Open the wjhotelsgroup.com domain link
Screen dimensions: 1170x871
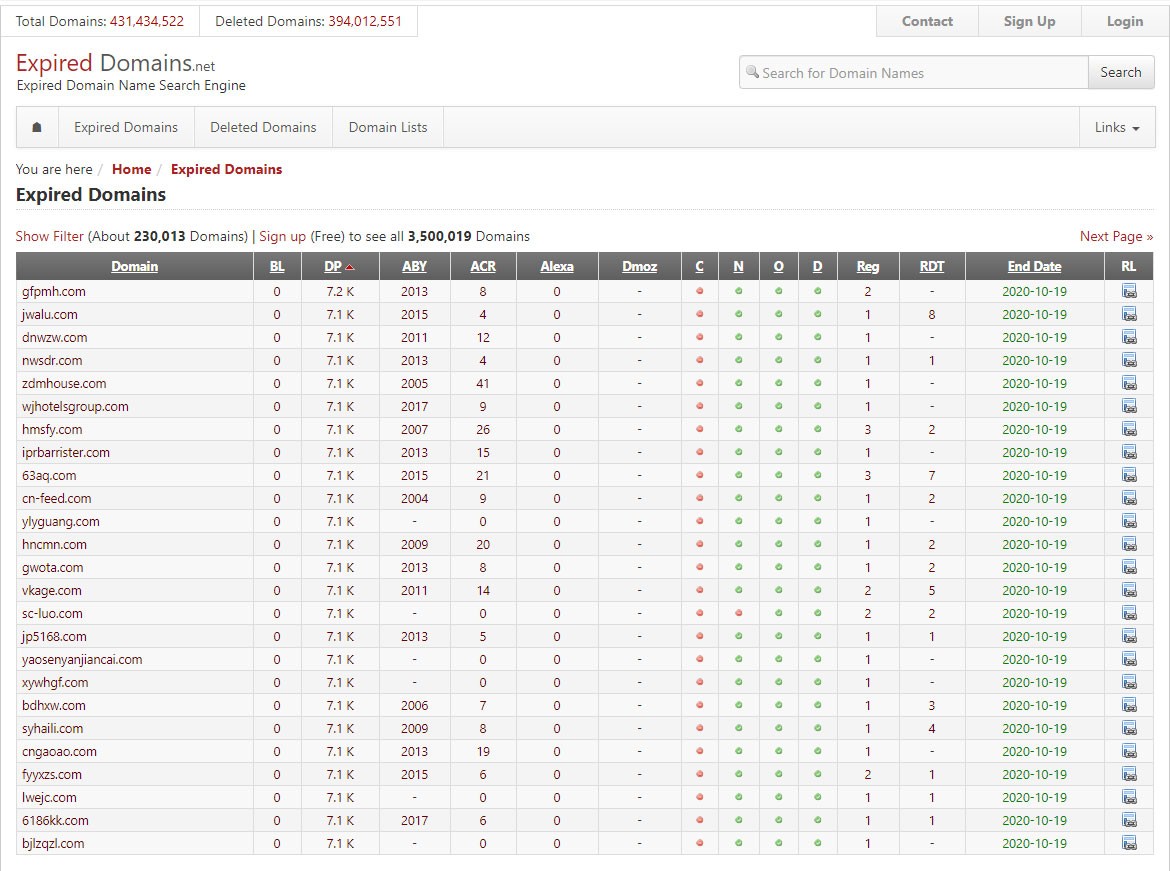click(x=75, y=407)
